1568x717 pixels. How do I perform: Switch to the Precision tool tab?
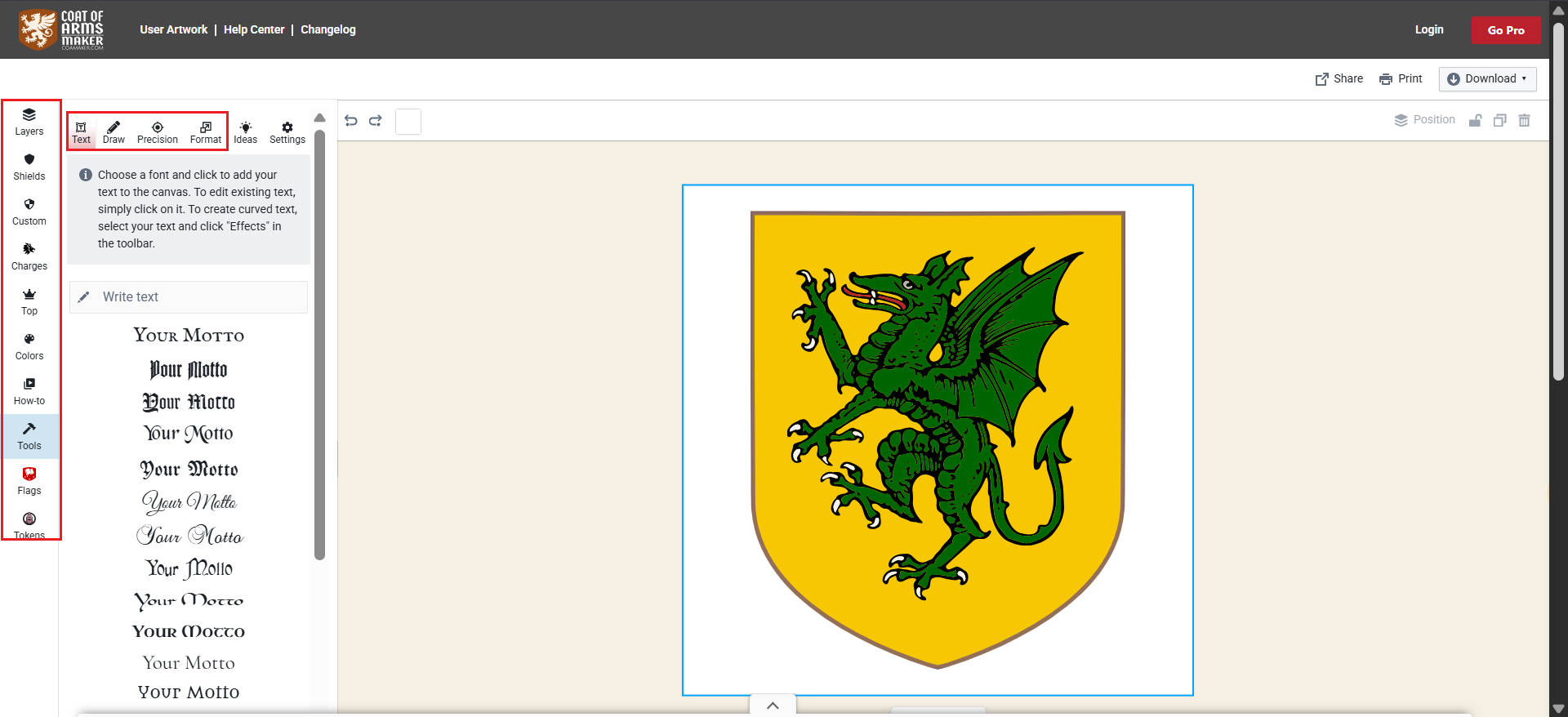coord(158,132)
